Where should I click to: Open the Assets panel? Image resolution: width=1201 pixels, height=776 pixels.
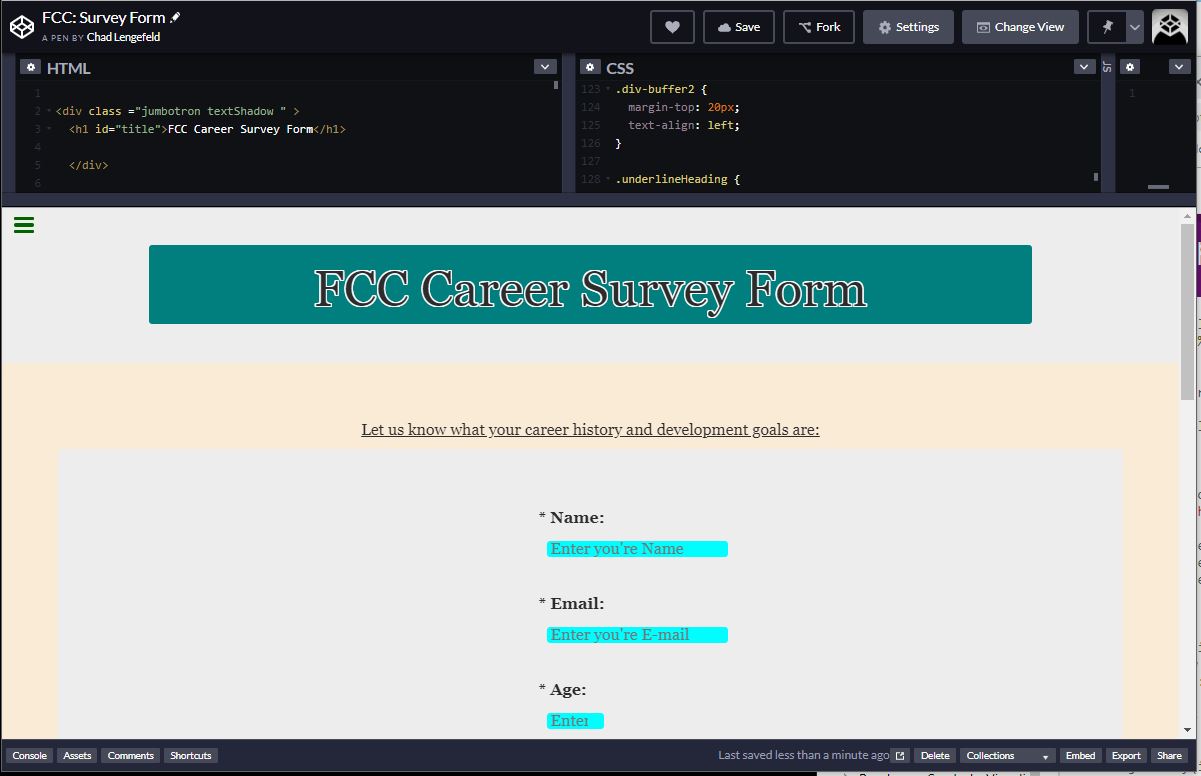click(x=77, y=756)
